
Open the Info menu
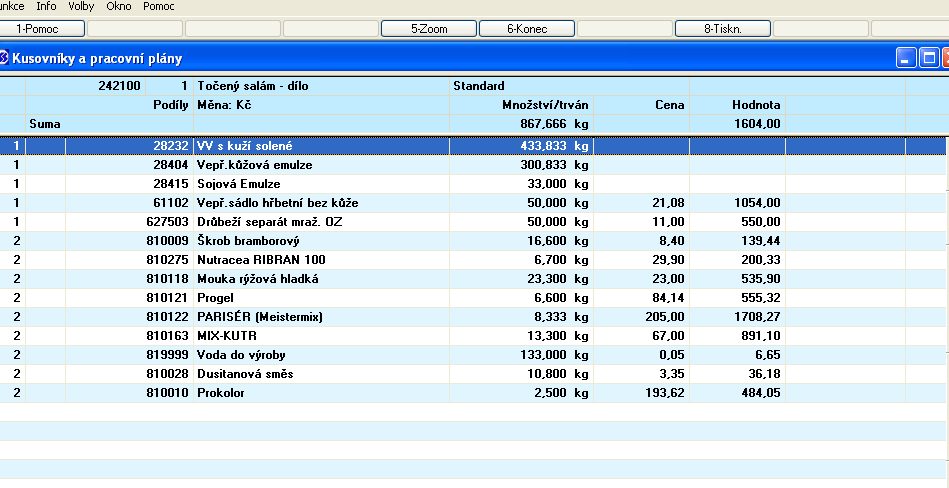coord(46,6)
